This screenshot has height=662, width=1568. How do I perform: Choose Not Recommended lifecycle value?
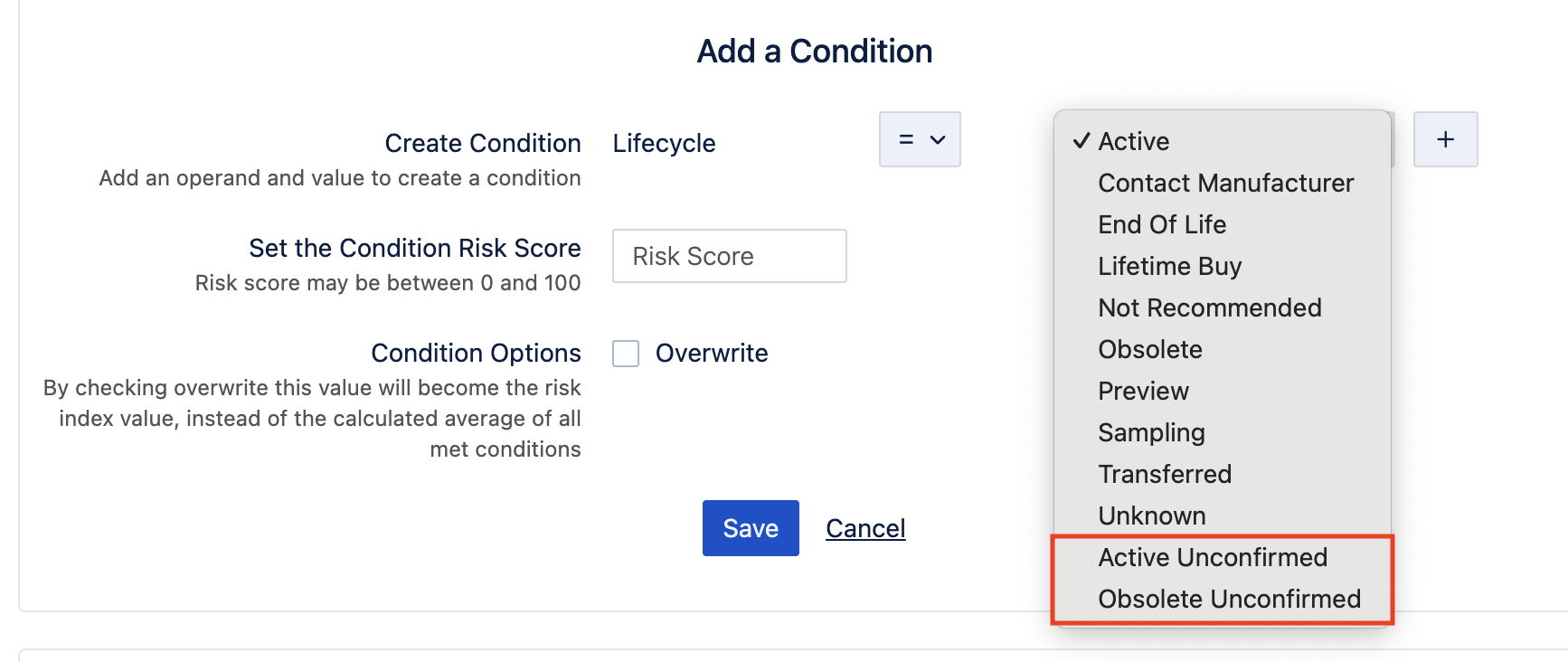[1209, 307]
